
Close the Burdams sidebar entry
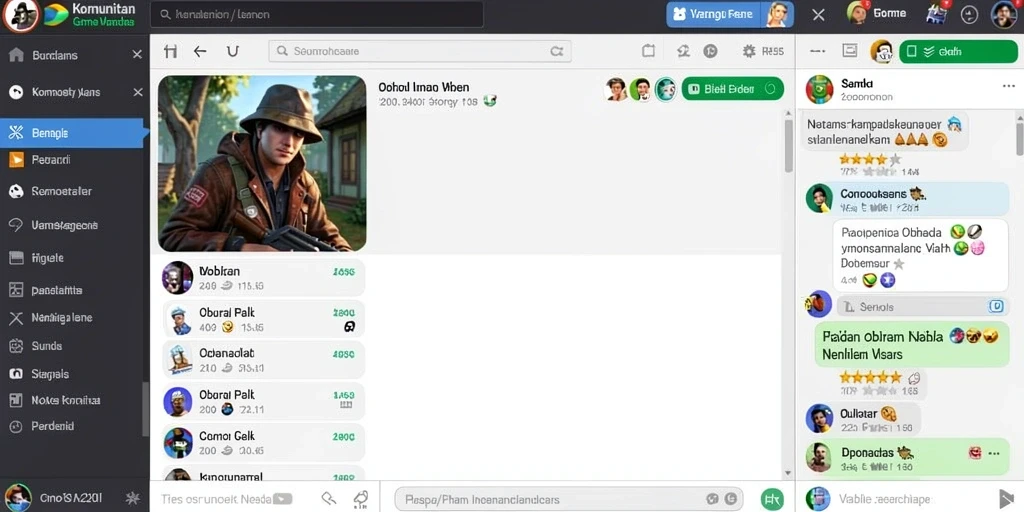137,55
